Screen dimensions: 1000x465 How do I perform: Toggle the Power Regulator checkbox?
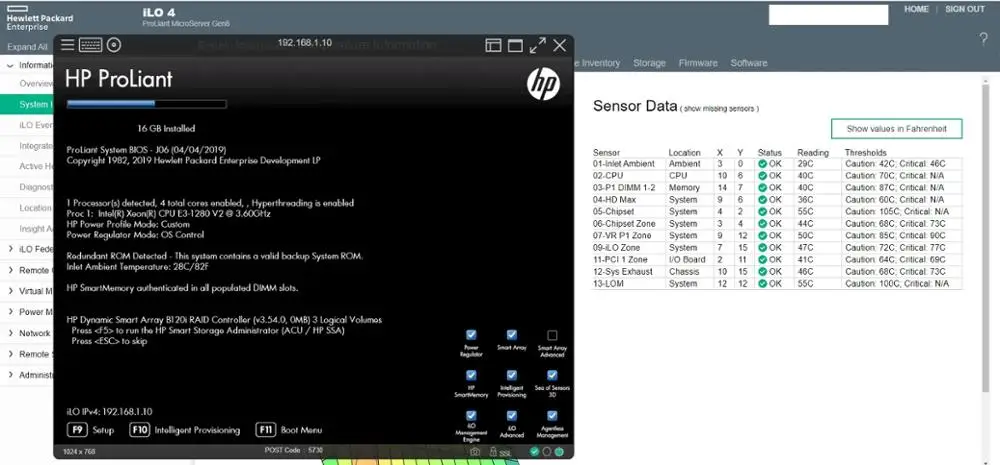[471, 335]
